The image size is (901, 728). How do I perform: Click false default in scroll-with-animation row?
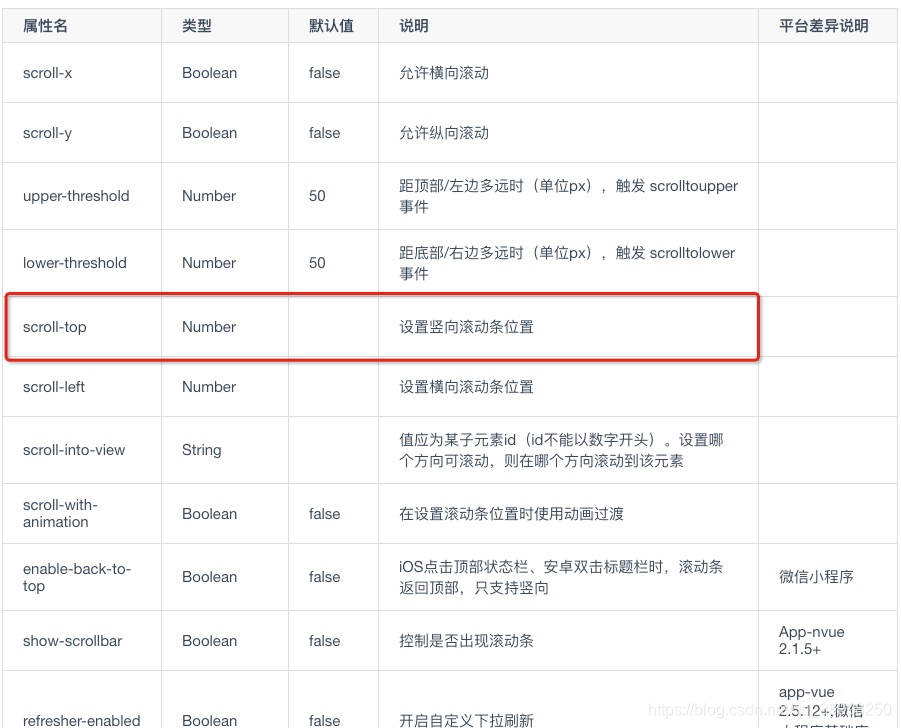(325, 514)
